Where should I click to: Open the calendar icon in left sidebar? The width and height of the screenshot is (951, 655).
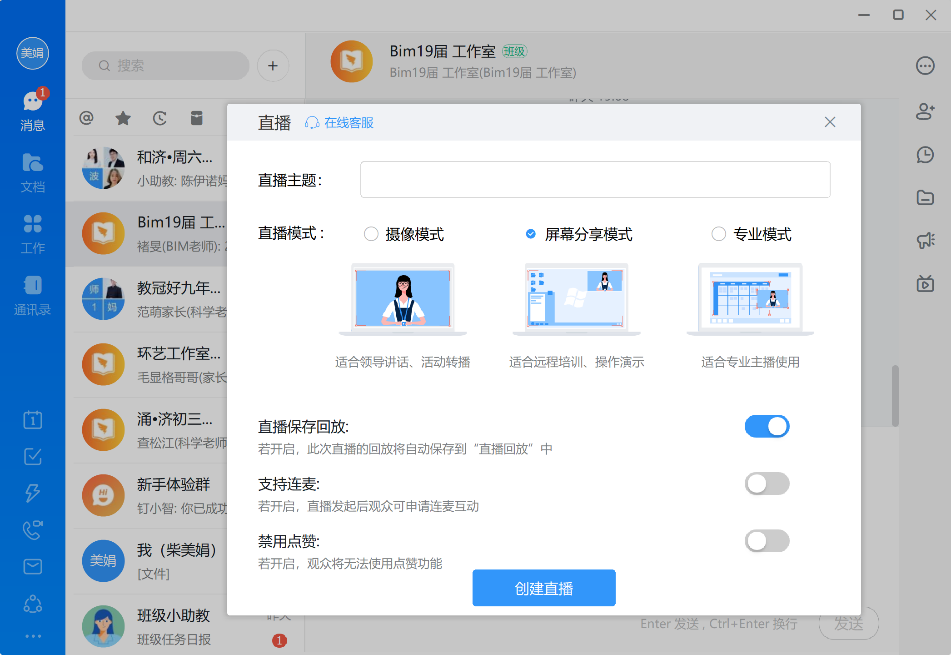click(32, 420)
